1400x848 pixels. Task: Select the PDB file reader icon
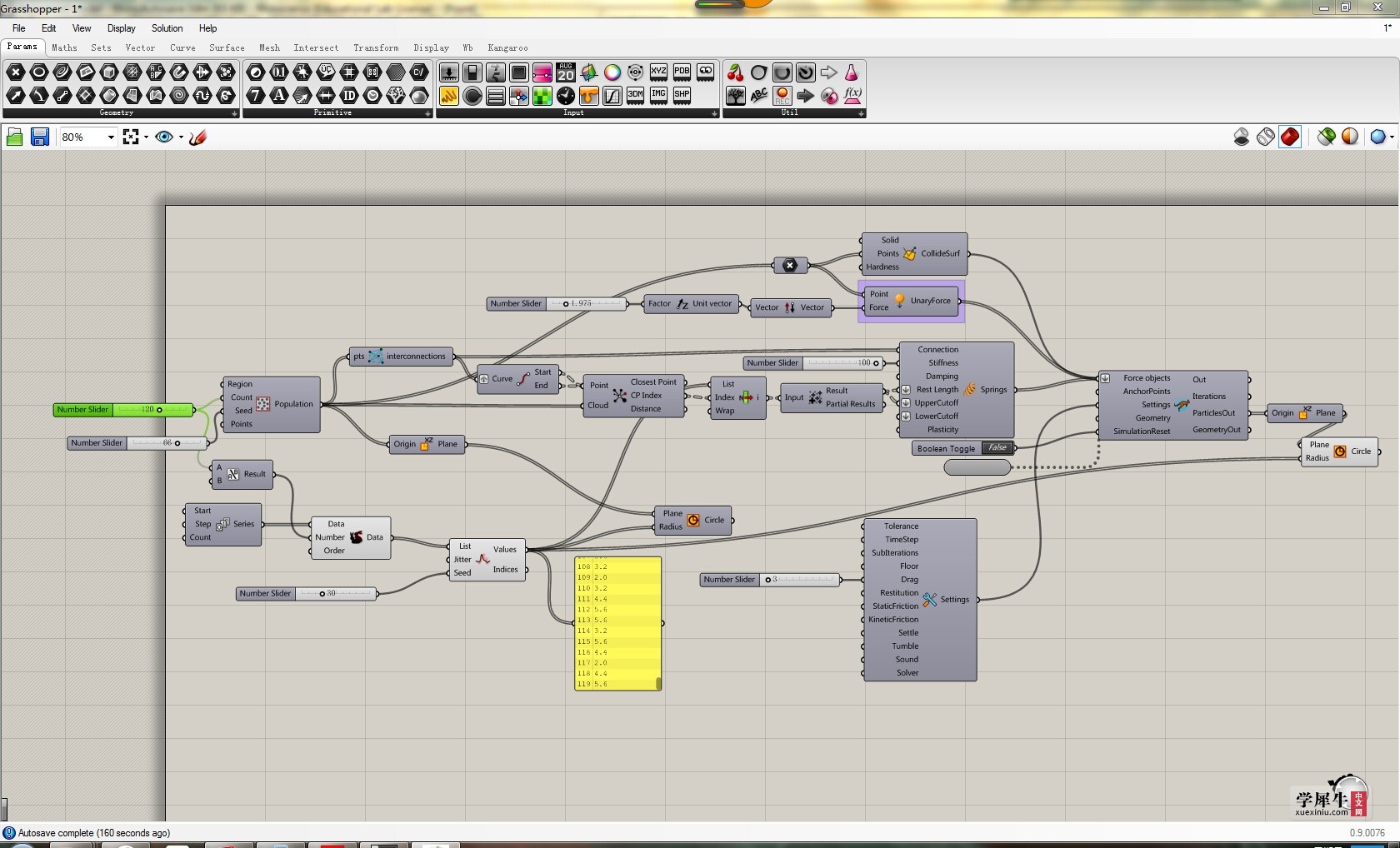(x=682, y=72)
